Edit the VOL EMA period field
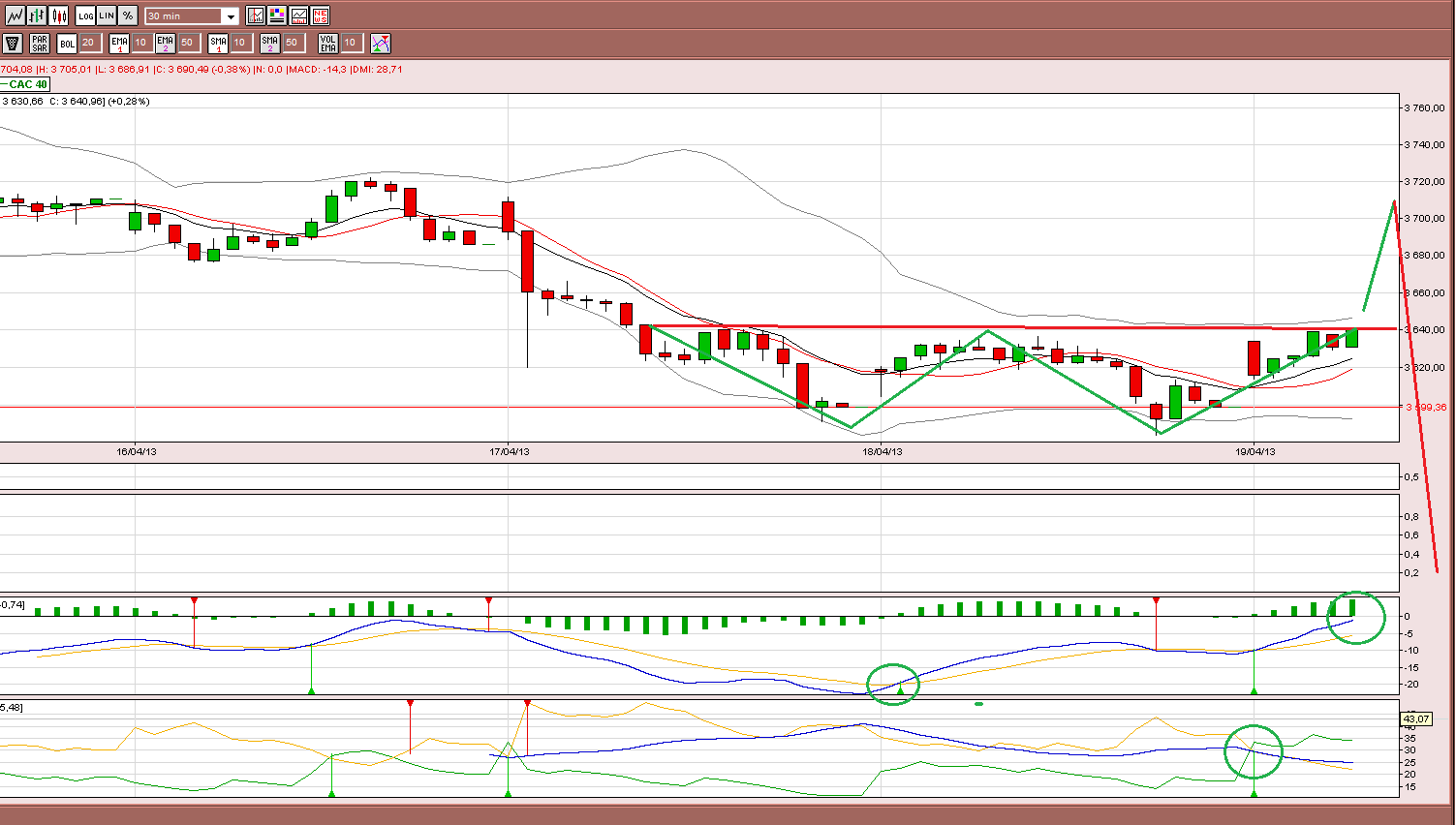1456x825 pixels. pos(351,43)
